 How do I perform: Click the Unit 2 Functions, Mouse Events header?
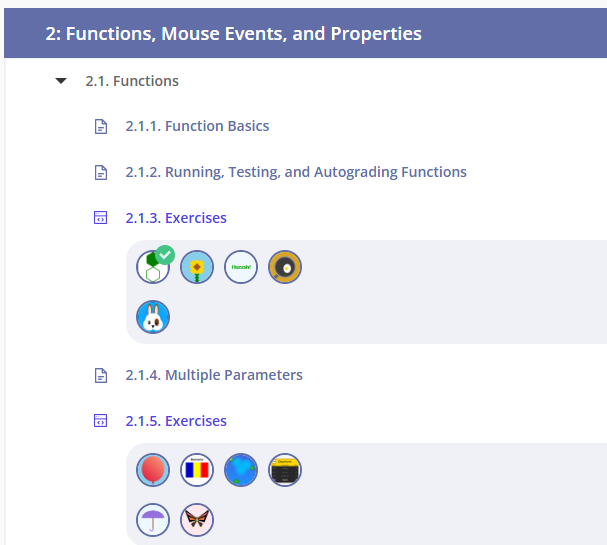click(x=234, y=34)
